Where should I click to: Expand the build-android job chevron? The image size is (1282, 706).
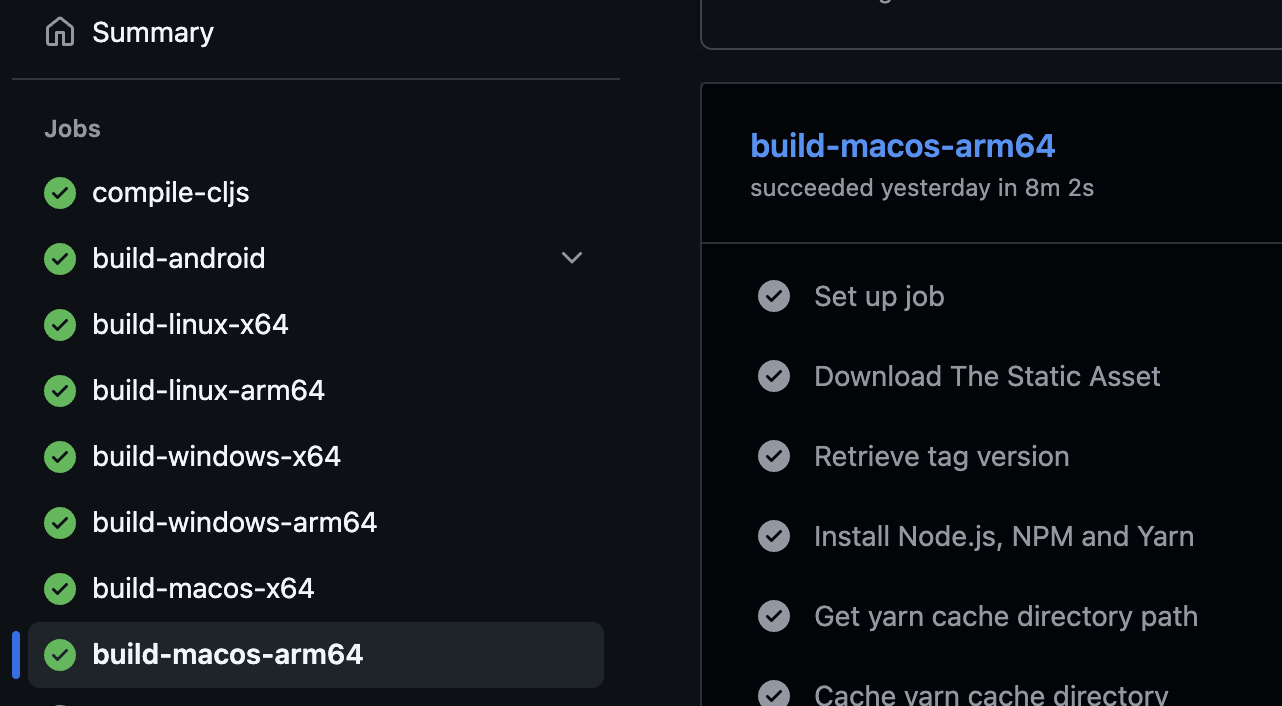572,258
